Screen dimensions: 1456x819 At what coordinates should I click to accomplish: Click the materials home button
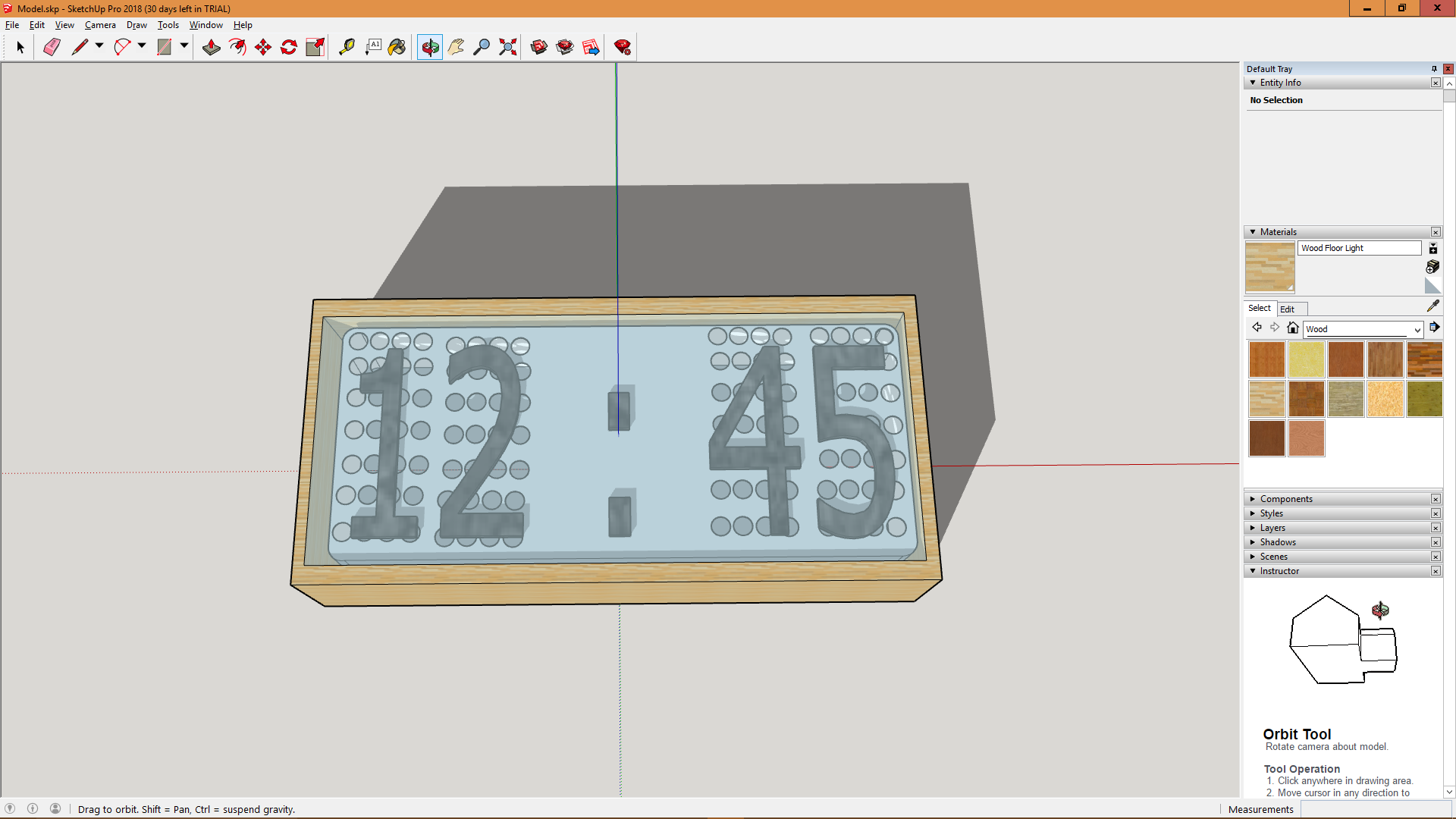click(x=1293, y=328)
